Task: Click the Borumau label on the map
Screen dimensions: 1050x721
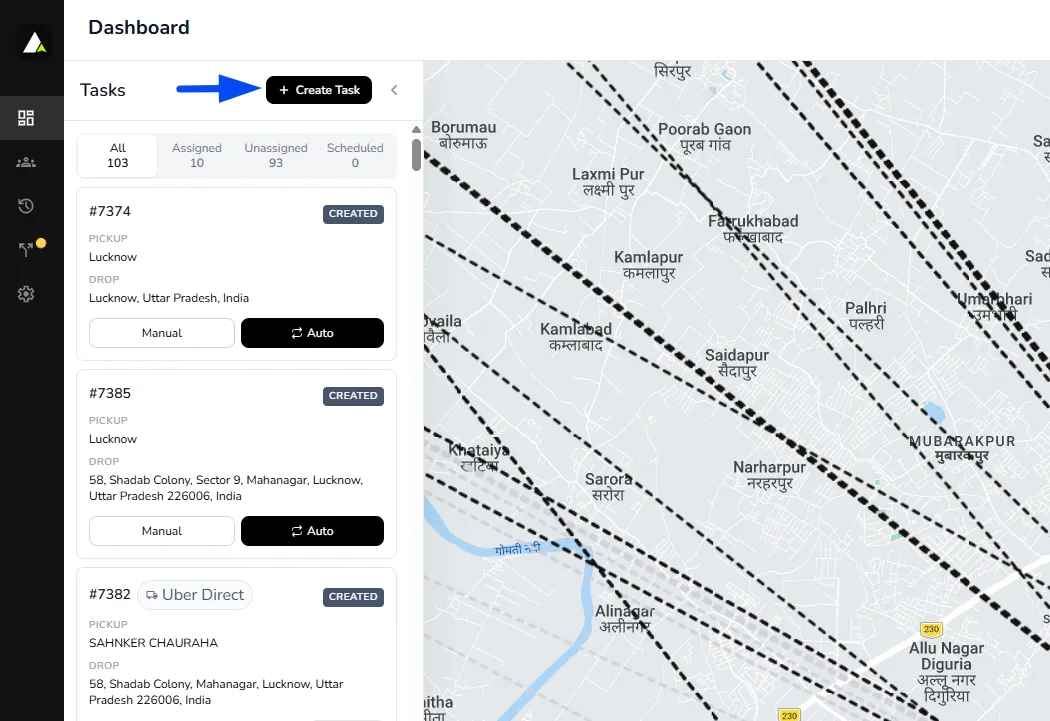Action: click(463, 135)
